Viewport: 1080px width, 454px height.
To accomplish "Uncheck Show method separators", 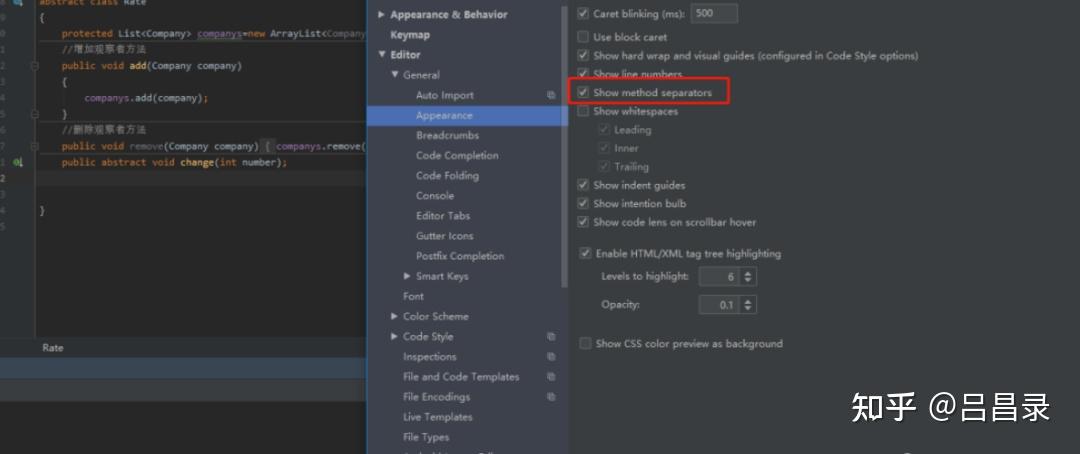I will [x=584, y=93].
